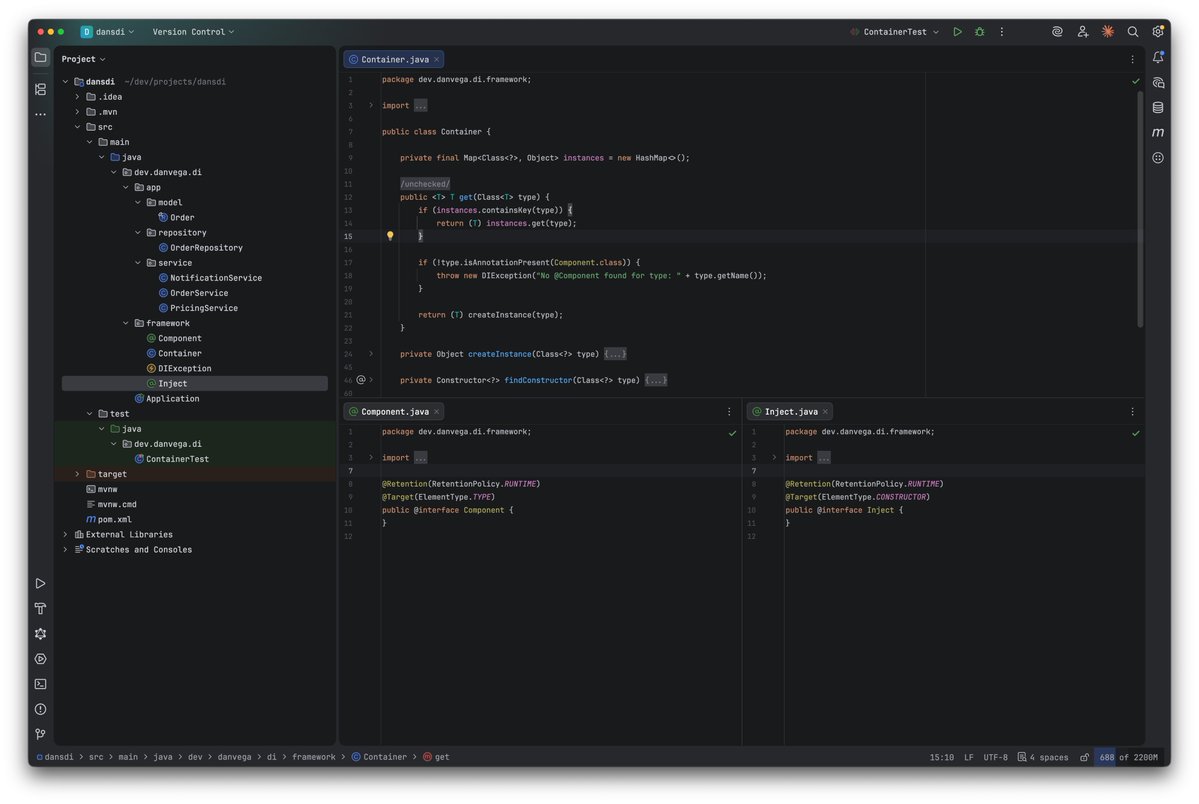Screen dimensions: 1199x804
Task: Select PricingService in project tree
Action: click(x=197, y=308)
